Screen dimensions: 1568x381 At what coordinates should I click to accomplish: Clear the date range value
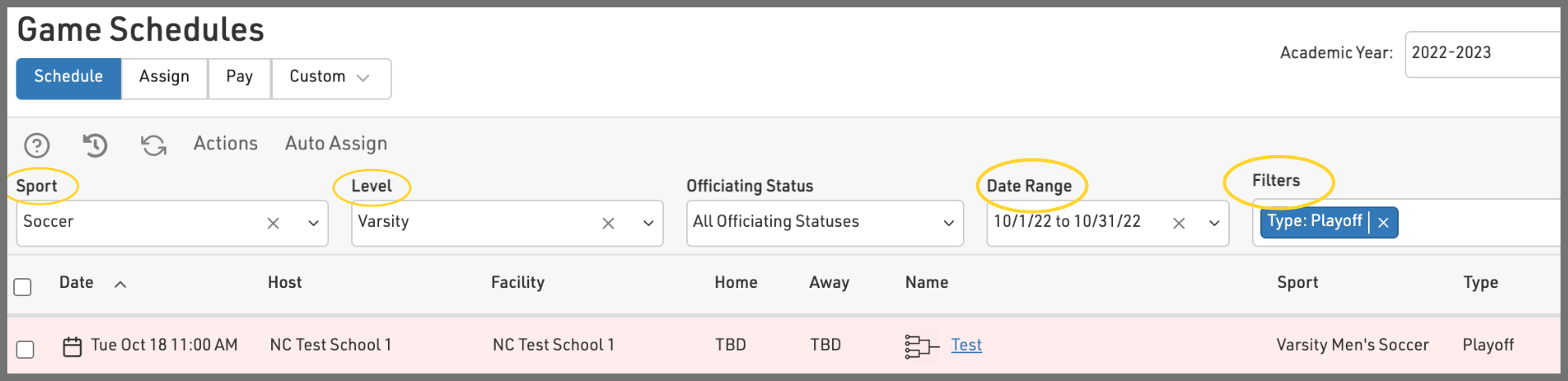[x=1178, y=224]
